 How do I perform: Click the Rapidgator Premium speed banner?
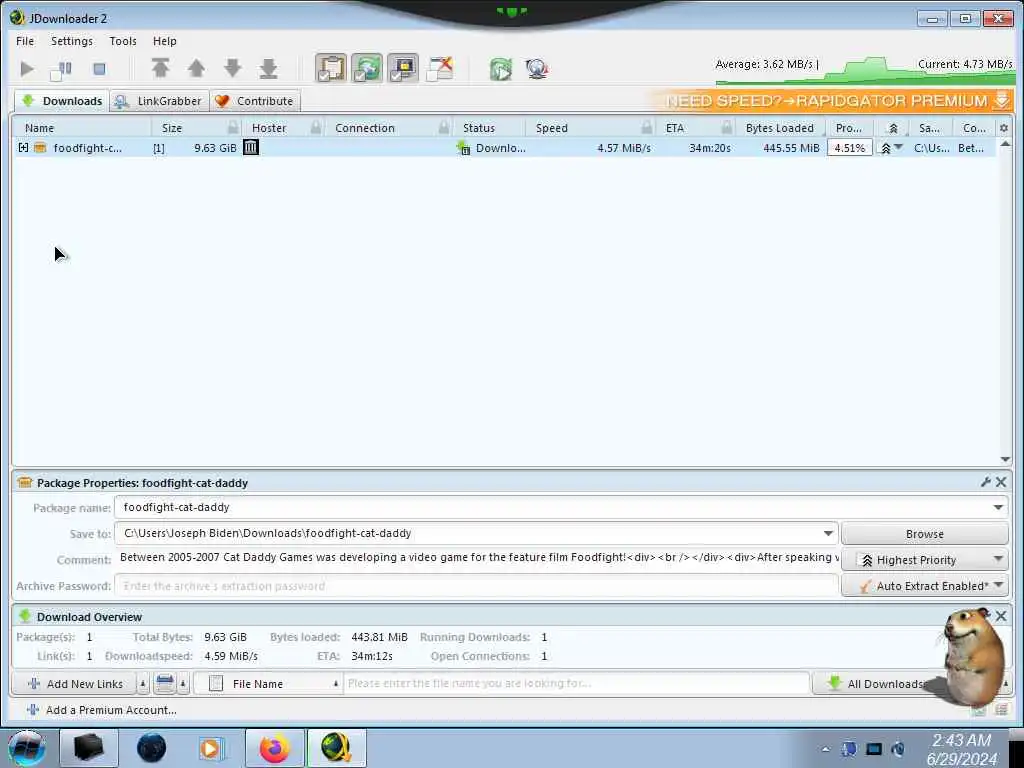pos(832,101)
